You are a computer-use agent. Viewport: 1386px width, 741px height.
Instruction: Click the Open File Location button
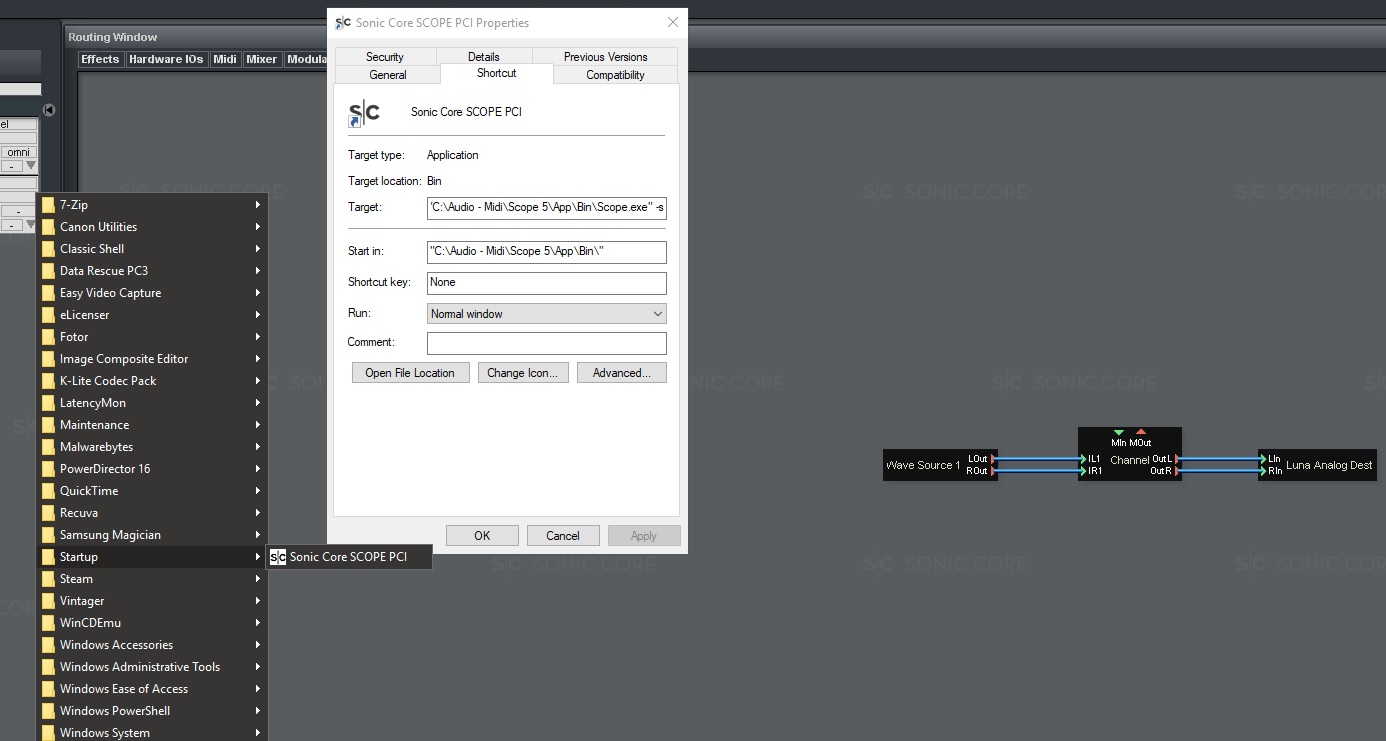[410, 373]
